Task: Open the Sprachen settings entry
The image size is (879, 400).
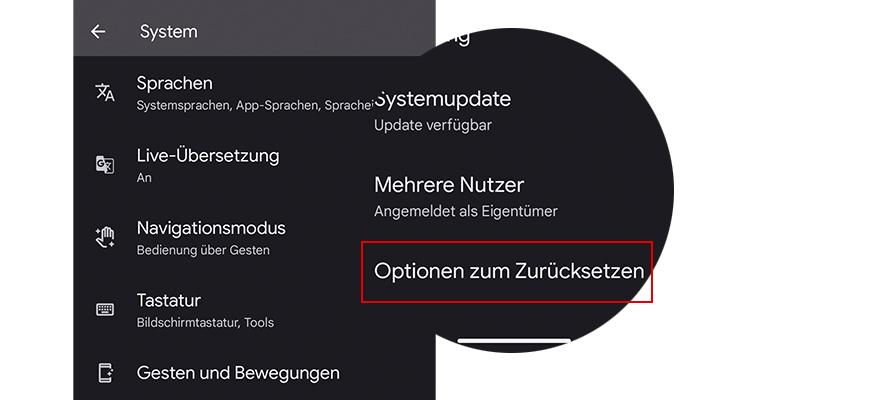Action: click(x=235, y=92)
